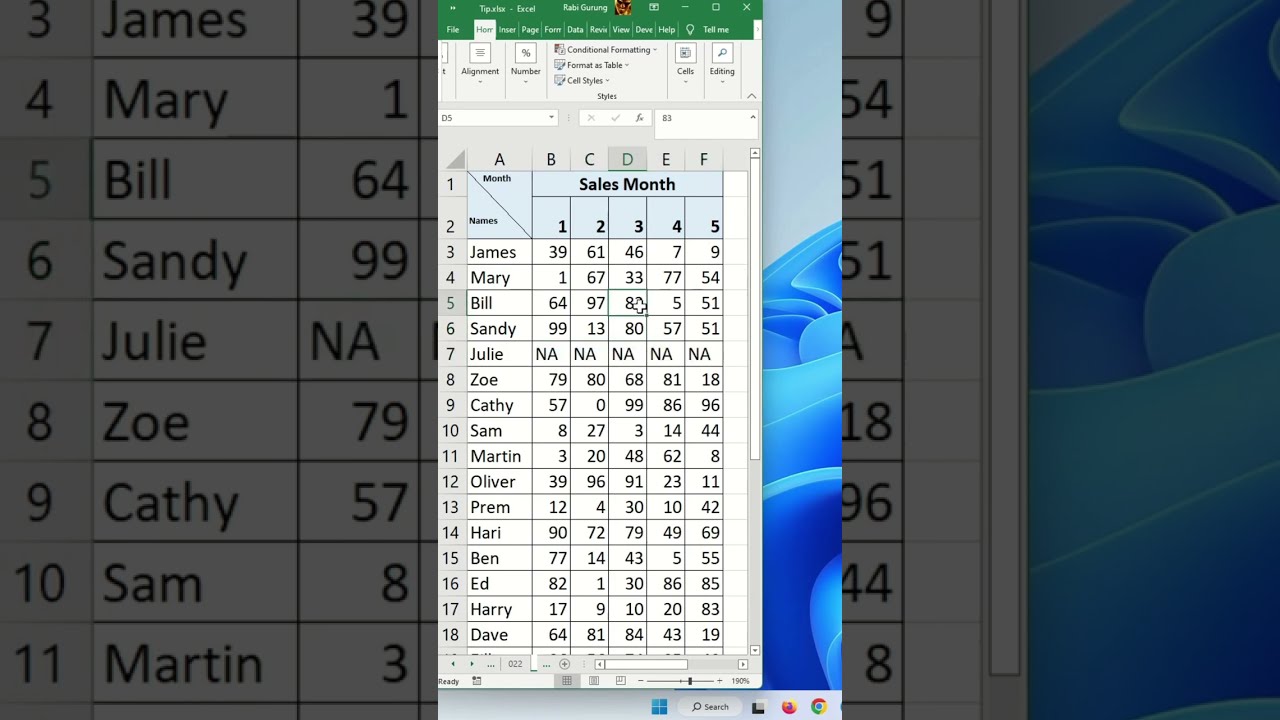Show hidden sheet tabs right of 022

click(x=546, y=664)
